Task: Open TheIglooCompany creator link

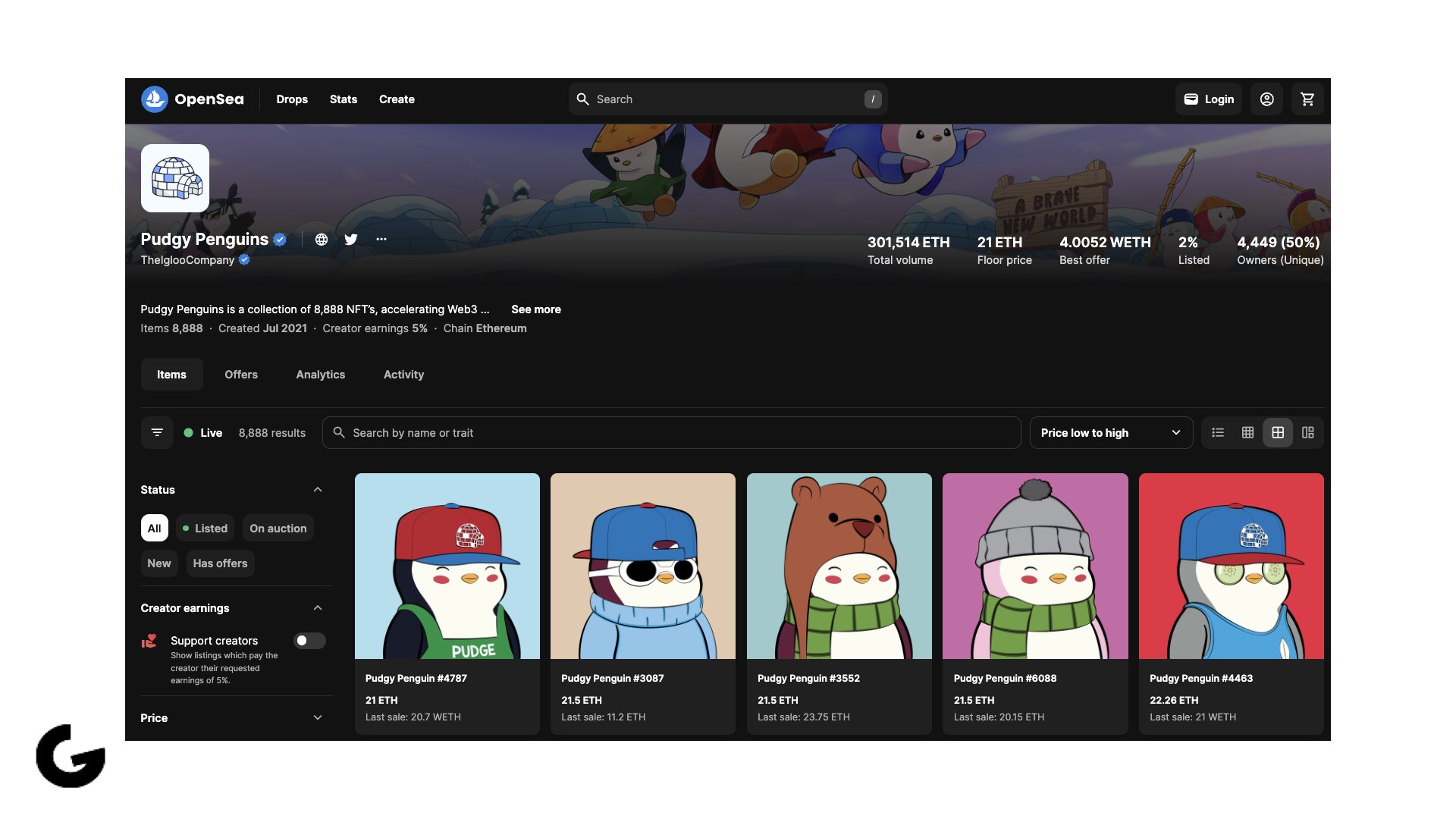Action: coord(187,260)
